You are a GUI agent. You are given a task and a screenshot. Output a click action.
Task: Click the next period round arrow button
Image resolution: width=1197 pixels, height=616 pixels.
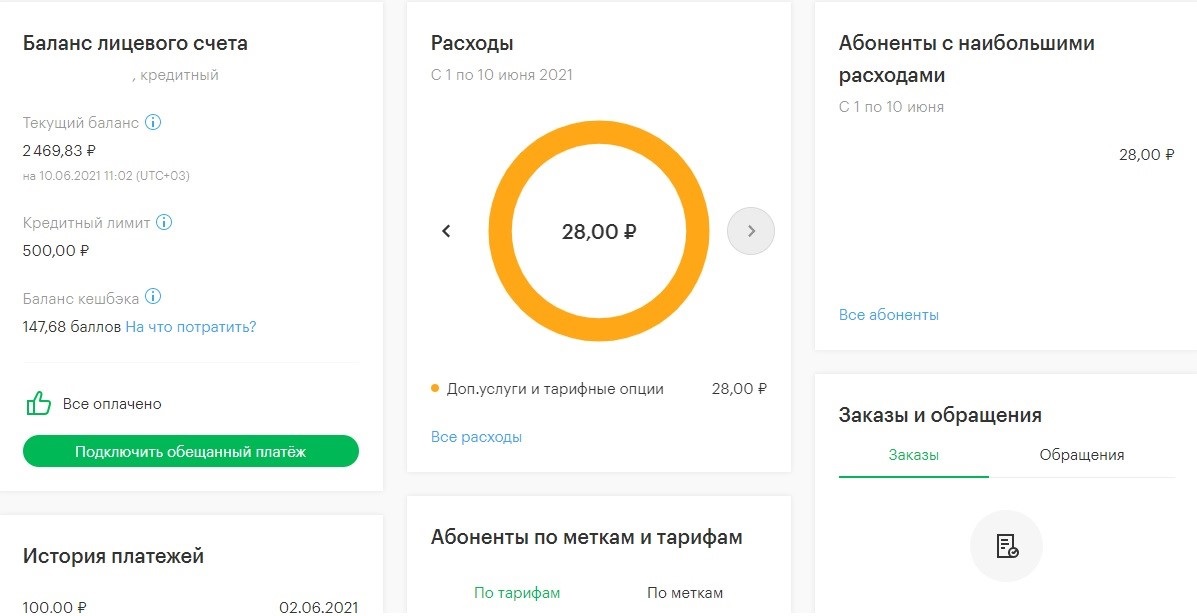(x=750, y=231)
